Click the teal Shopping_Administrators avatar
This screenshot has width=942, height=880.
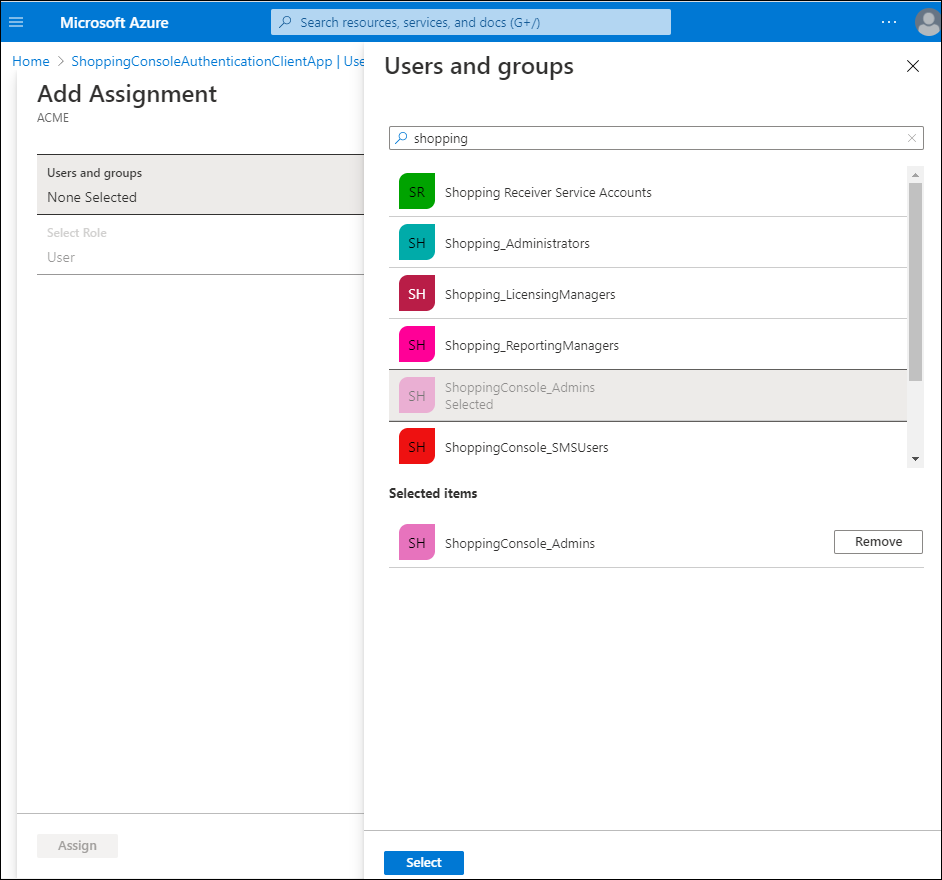[x=416, y=243]
